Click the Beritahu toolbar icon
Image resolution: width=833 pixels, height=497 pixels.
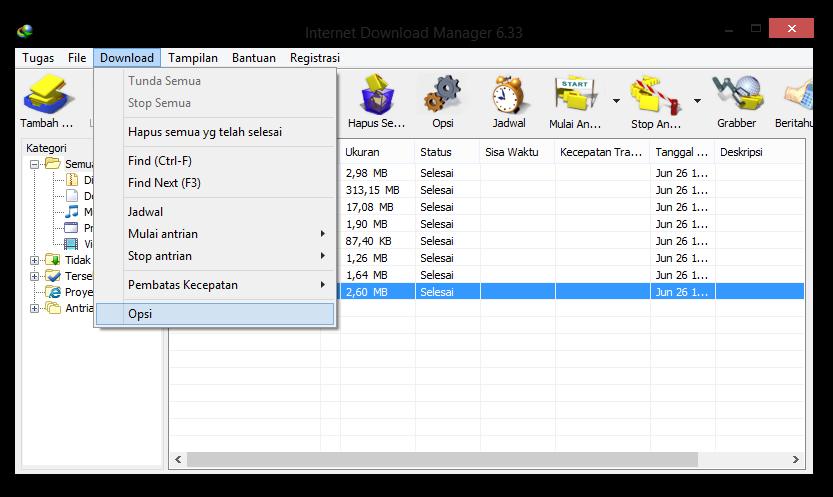(x=800, y=95)
